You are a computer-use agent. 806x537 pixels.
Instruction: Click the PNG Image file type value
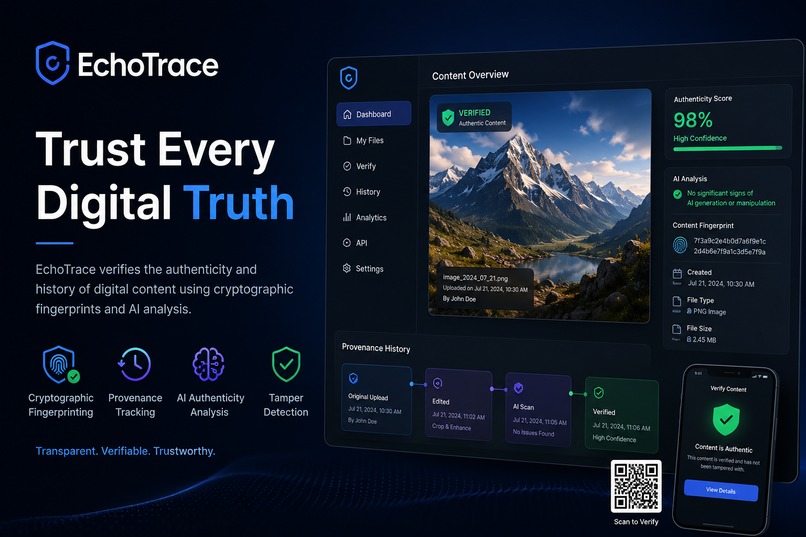click(710, 311)
